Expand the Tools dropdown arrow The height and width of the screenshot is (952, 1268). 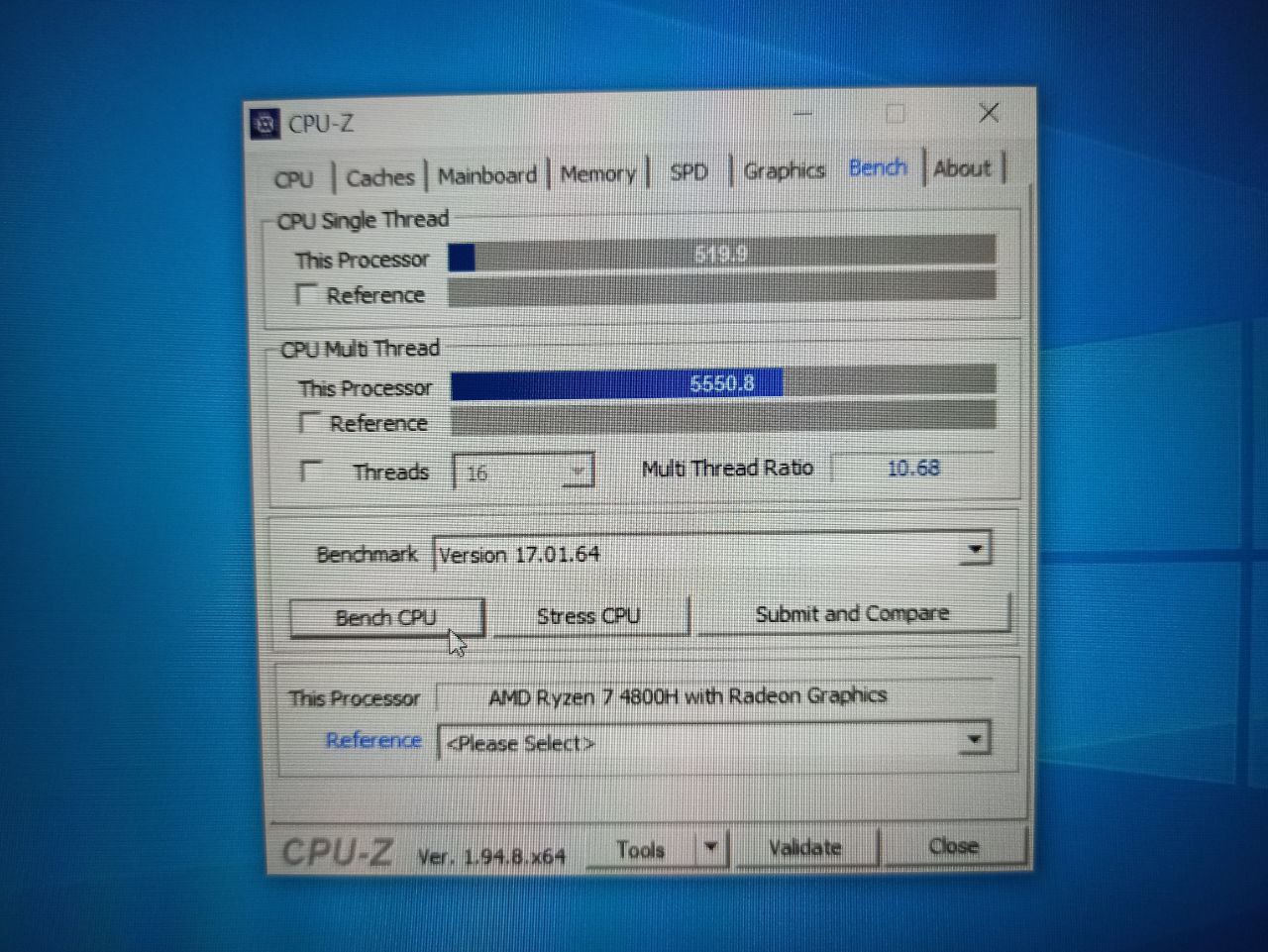pos(710,848)
